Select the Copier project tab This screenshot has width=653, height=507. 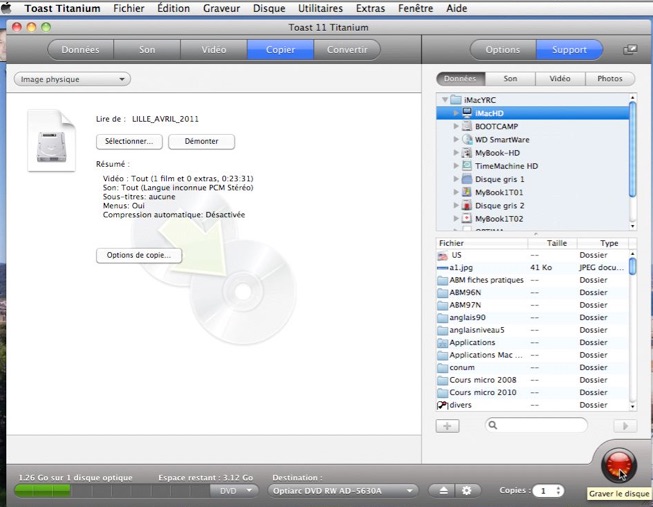tap(281, 50)
